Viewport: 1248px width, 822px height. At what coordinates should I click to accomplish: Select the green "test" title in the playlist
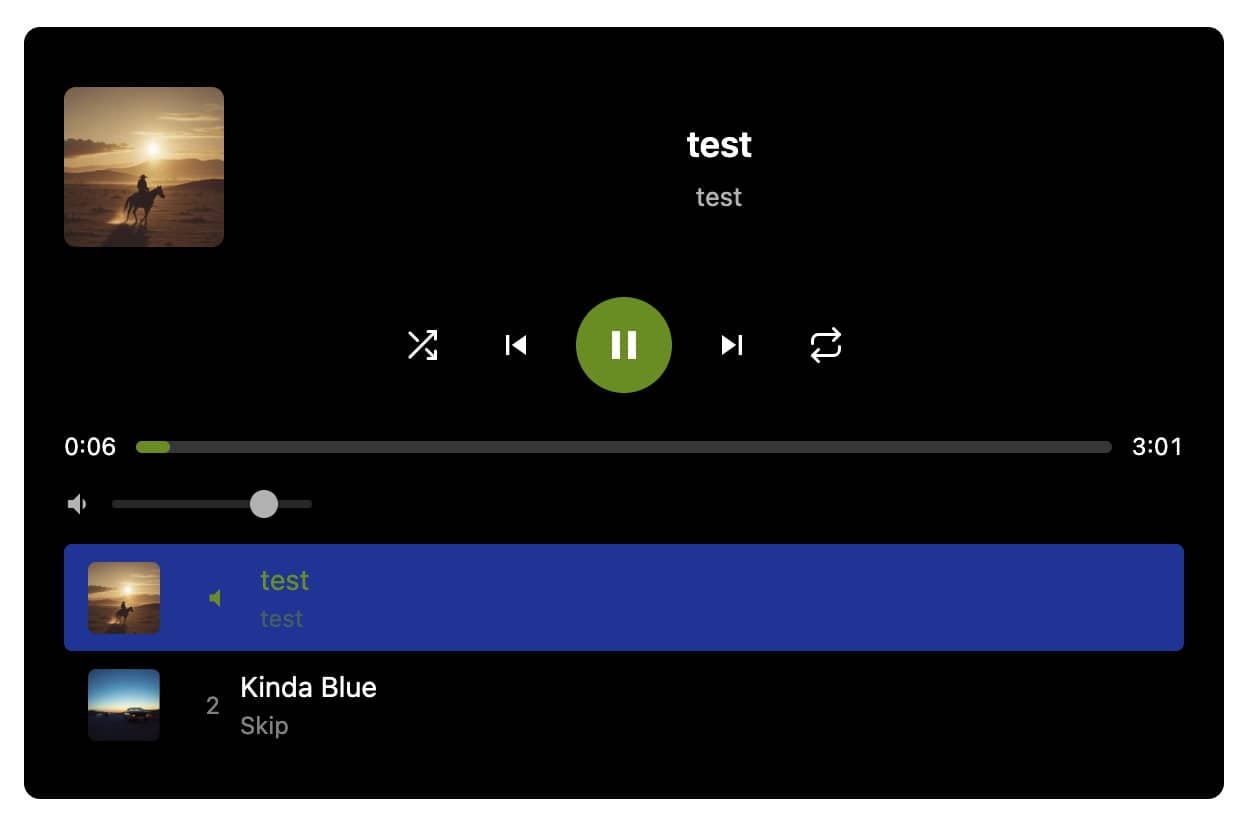coord(285,581)
